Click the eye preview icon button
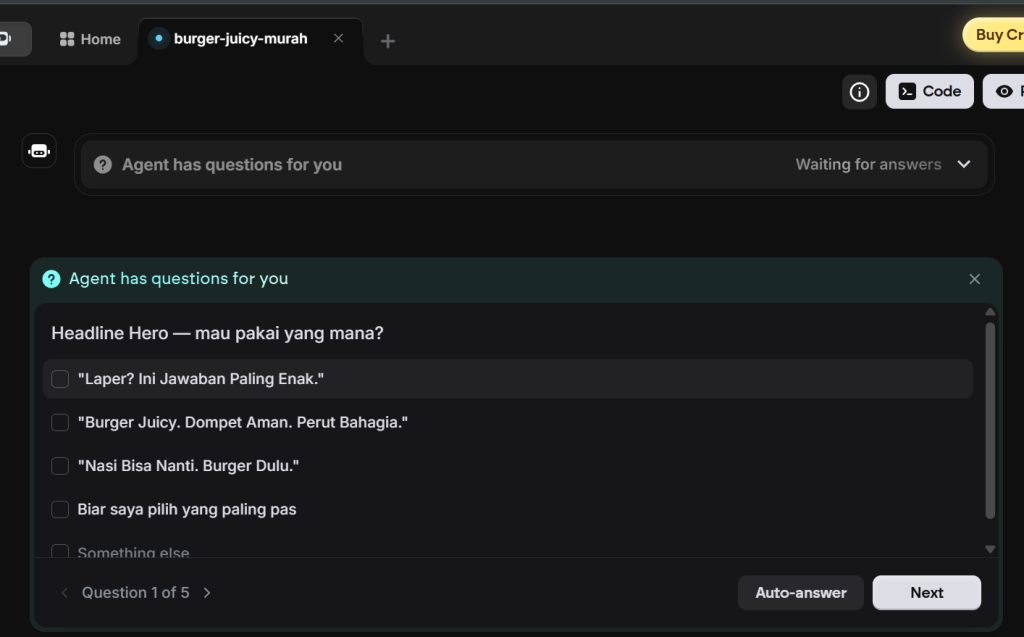Image resolution: width=1024 pixels, height=637 pixels. pos(1004,92)
